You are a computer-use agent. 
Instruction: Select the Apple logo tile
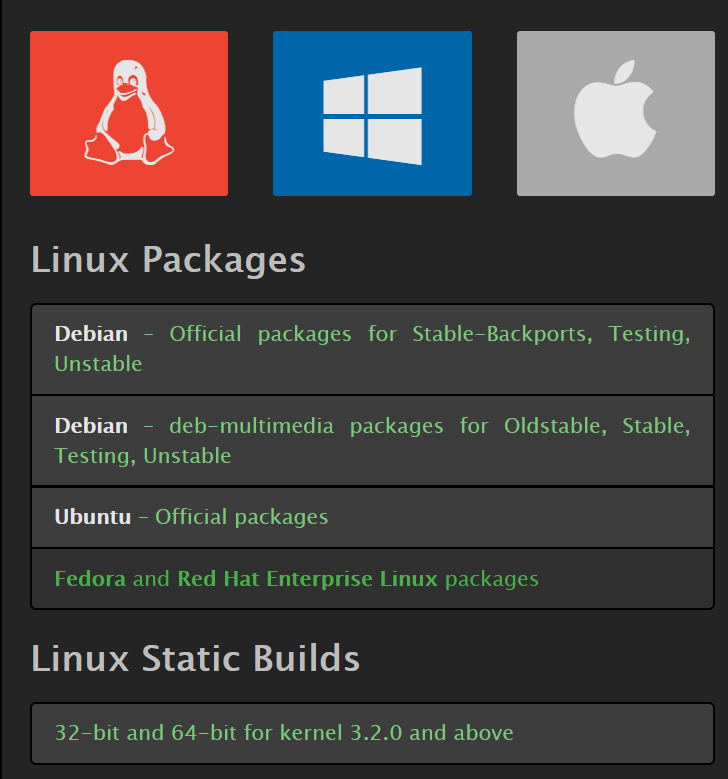click(x=616, y=113)
